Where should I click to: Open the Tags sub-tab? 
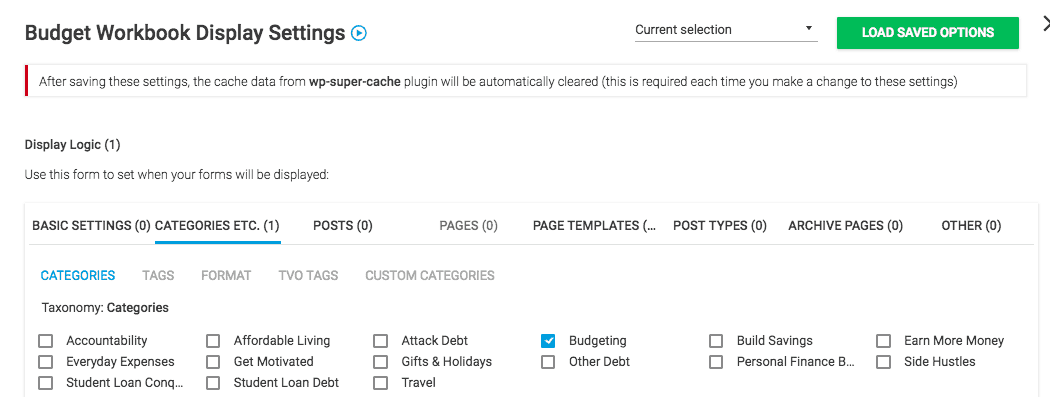pyautogui.click(x=158, y=276)
